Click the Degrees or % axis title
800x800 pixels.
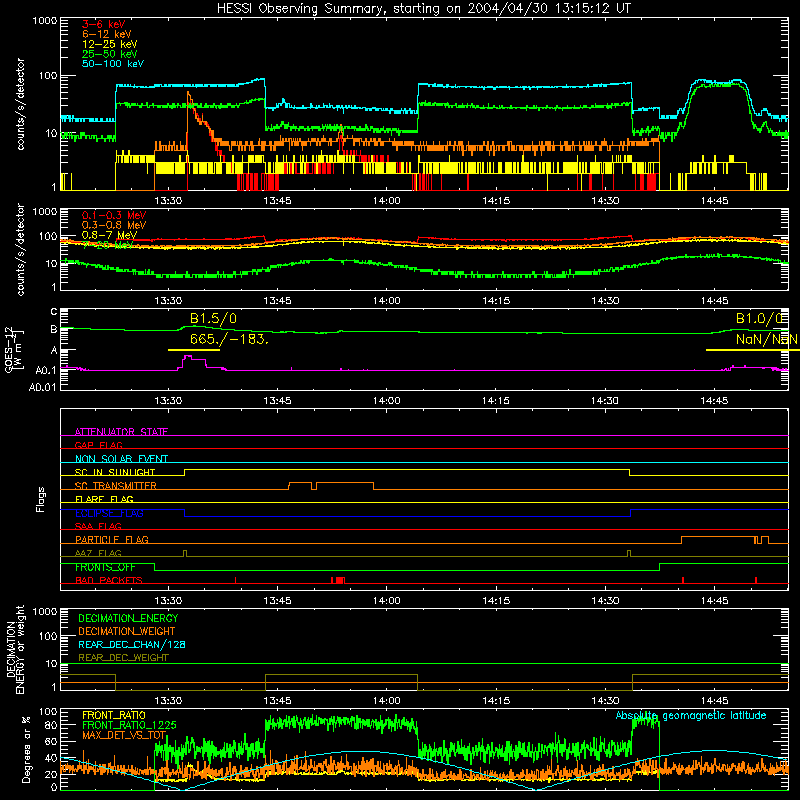pos(26,749)
